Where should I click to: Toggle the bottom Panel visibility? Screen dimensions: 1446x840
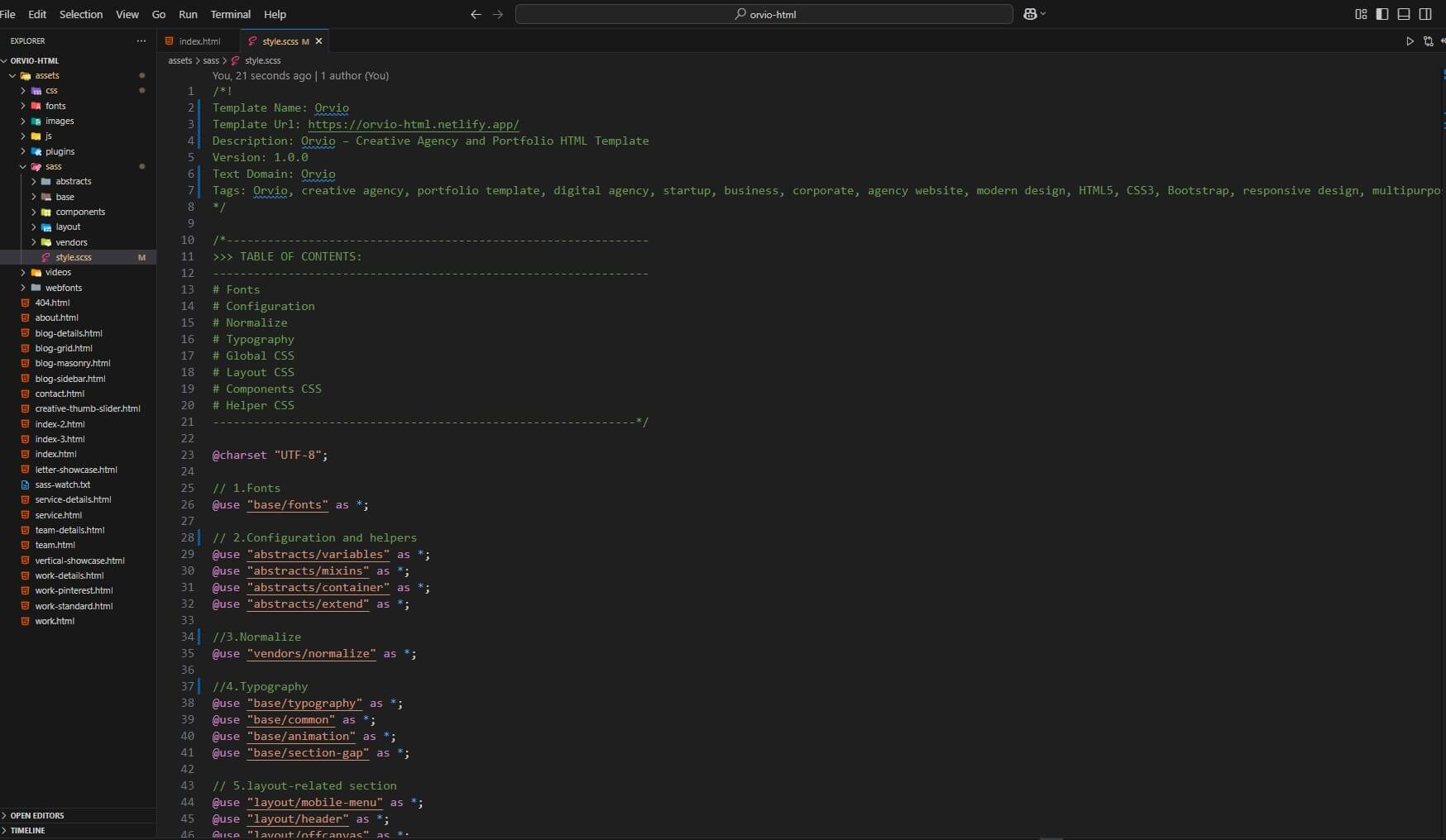[x=1404, y=14]
